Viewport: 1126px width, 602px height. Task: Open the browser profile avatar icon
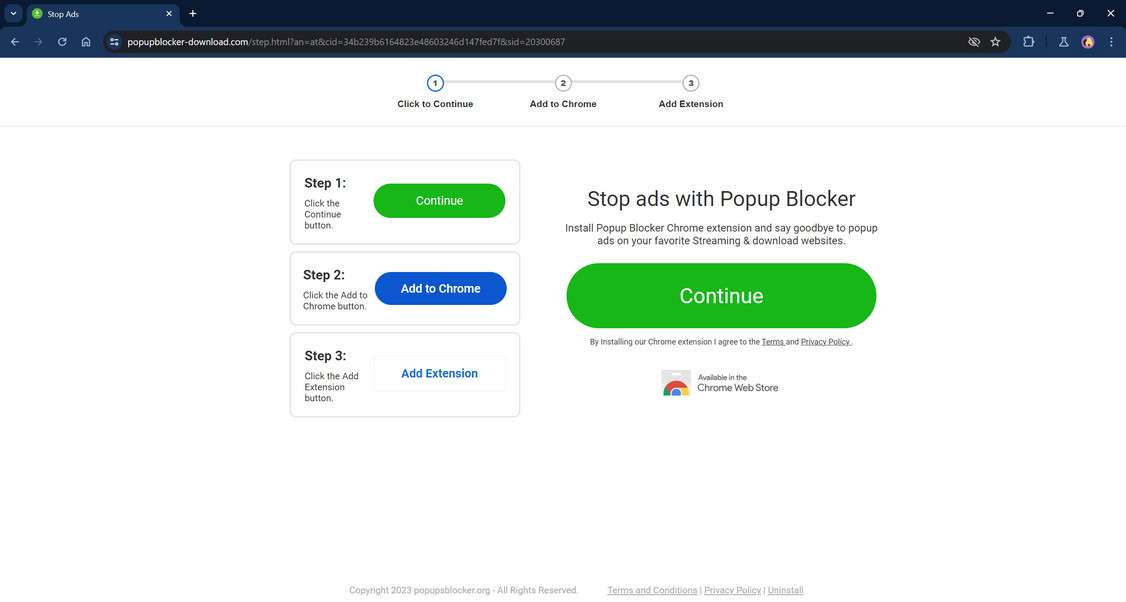tap(1088, 41)
